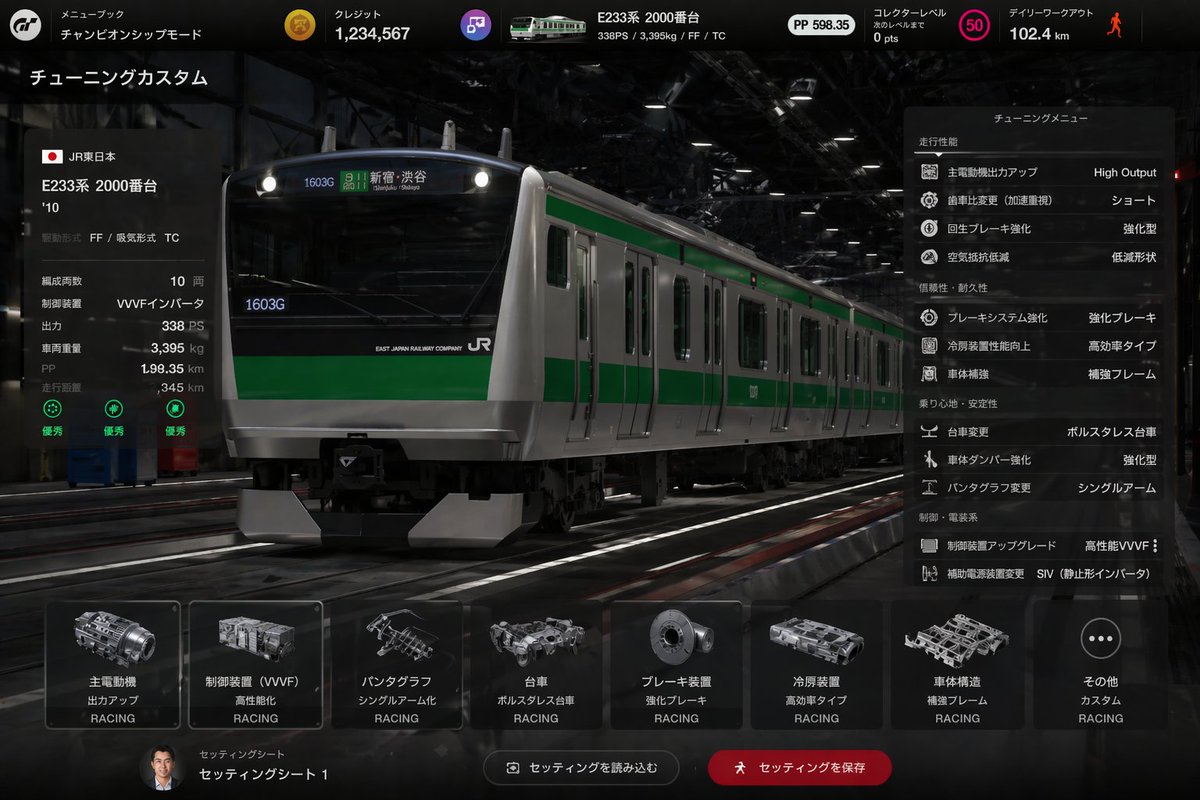Viewport: 1200px width, 800px height.
Task: Change the High Output value
Action: (x=1125, y=172)
